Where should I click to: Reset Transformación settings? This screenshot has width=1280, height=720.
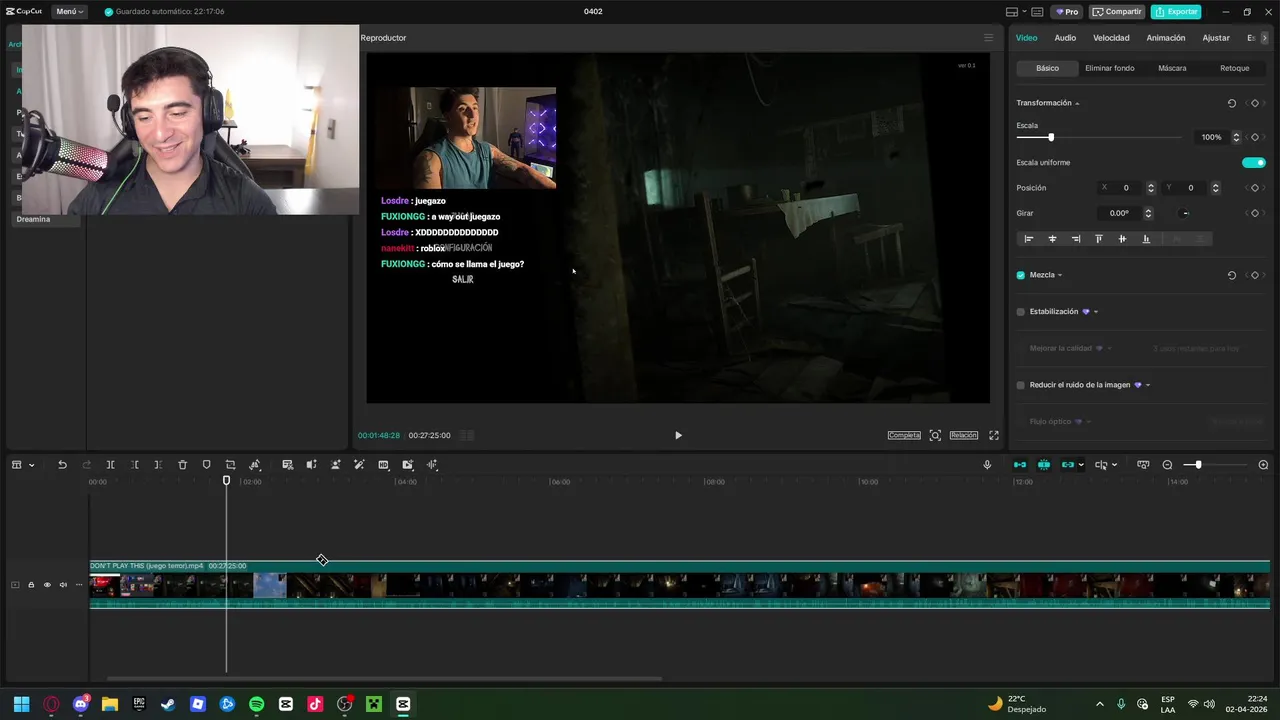1231,103
